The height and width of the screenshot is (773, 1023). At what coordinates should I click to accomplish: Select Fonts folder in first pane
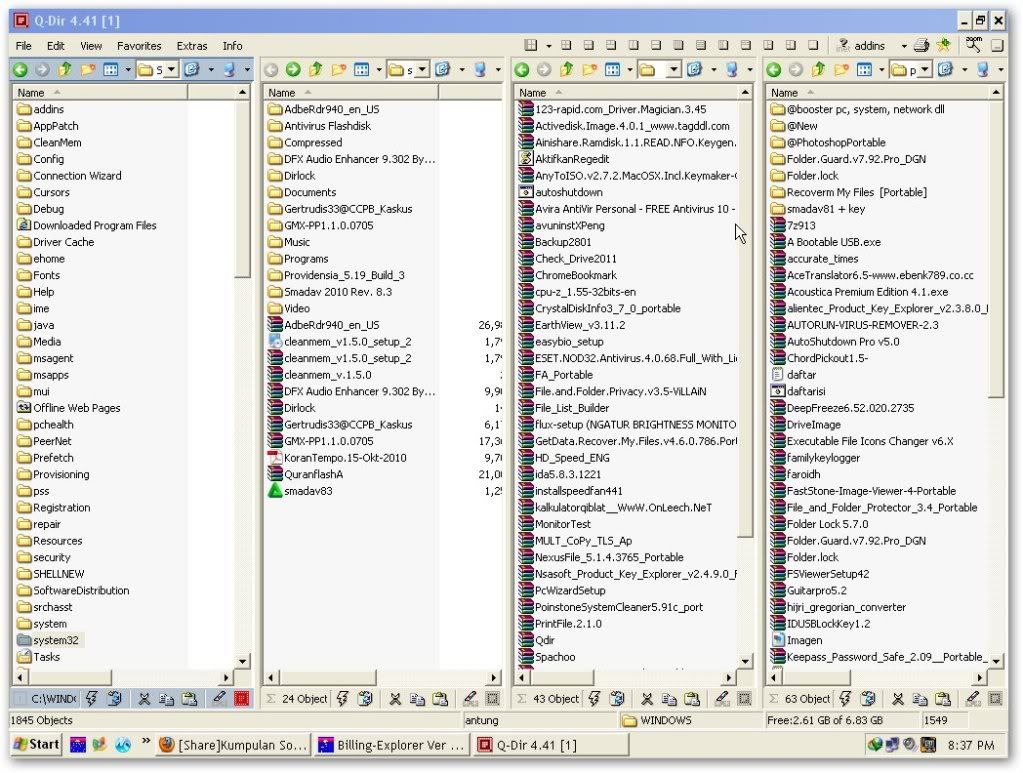[38, 275]
